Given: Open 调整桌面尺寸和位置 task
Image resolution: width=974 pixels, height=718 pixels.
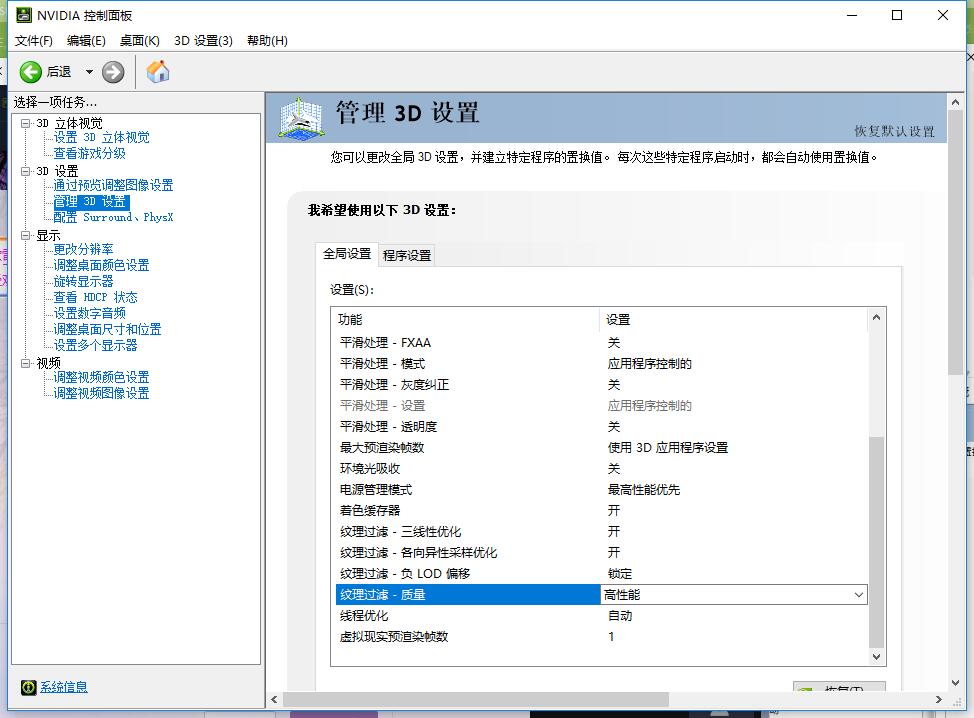Looking at the screenshot, I should (107, 329).
